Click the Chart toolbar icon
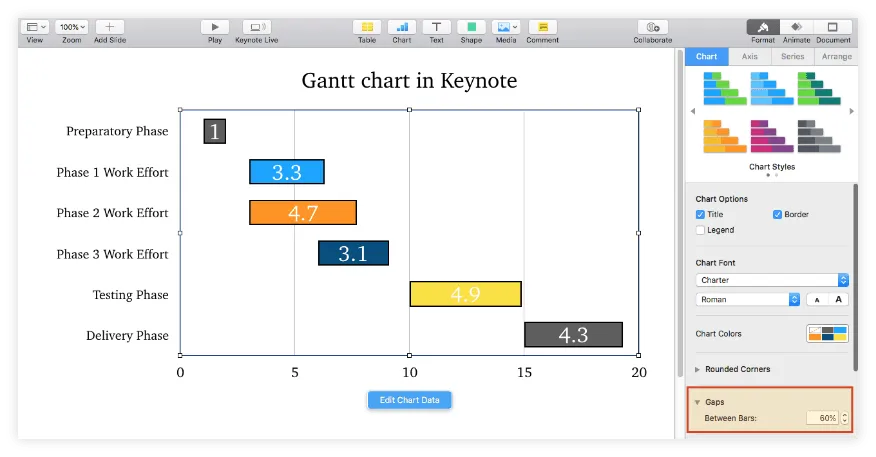This screenshot has height=457, width=876. 402,27
